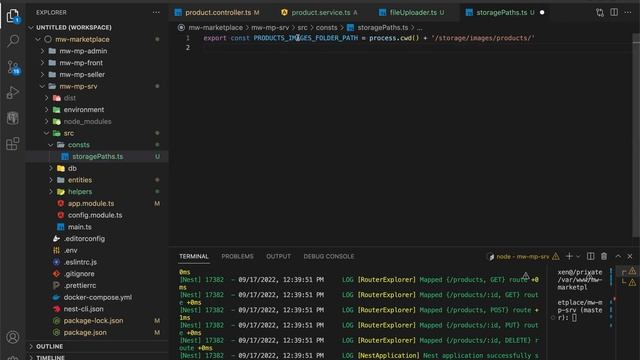Close the terminal panel

pyautogui.click(x=630, y=256)
